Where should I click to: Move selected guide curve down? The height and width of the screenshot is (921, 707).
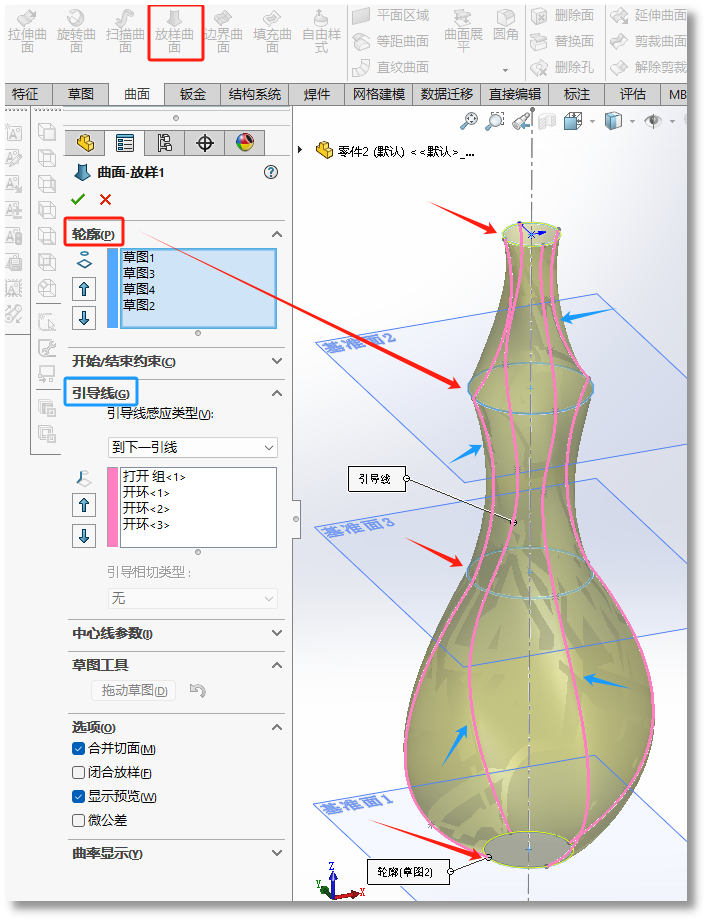point(84,535)
